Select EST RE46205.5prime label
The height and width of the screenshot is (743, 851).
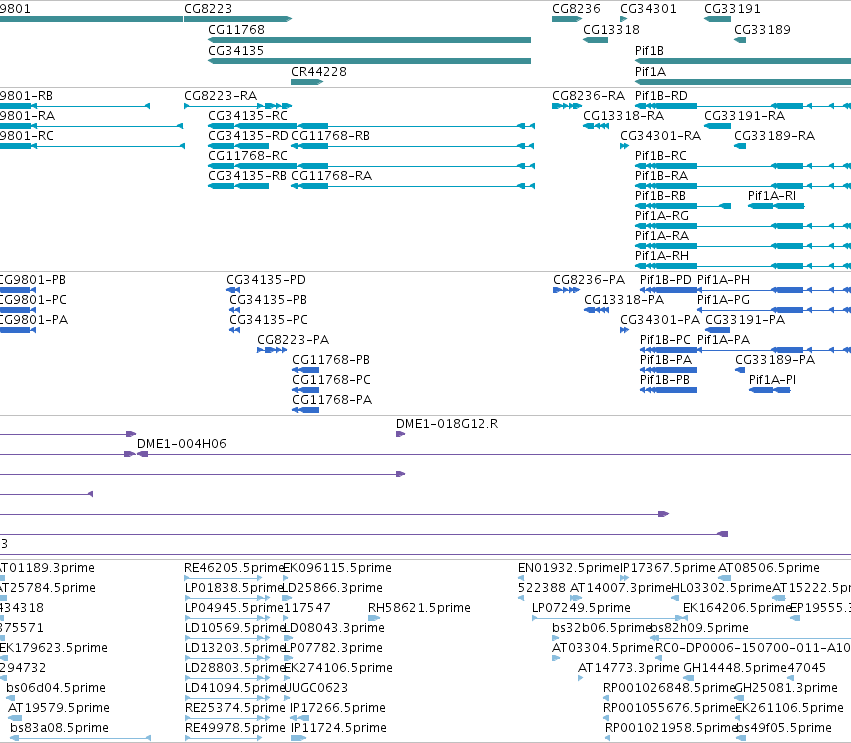(x=234, y=568)
